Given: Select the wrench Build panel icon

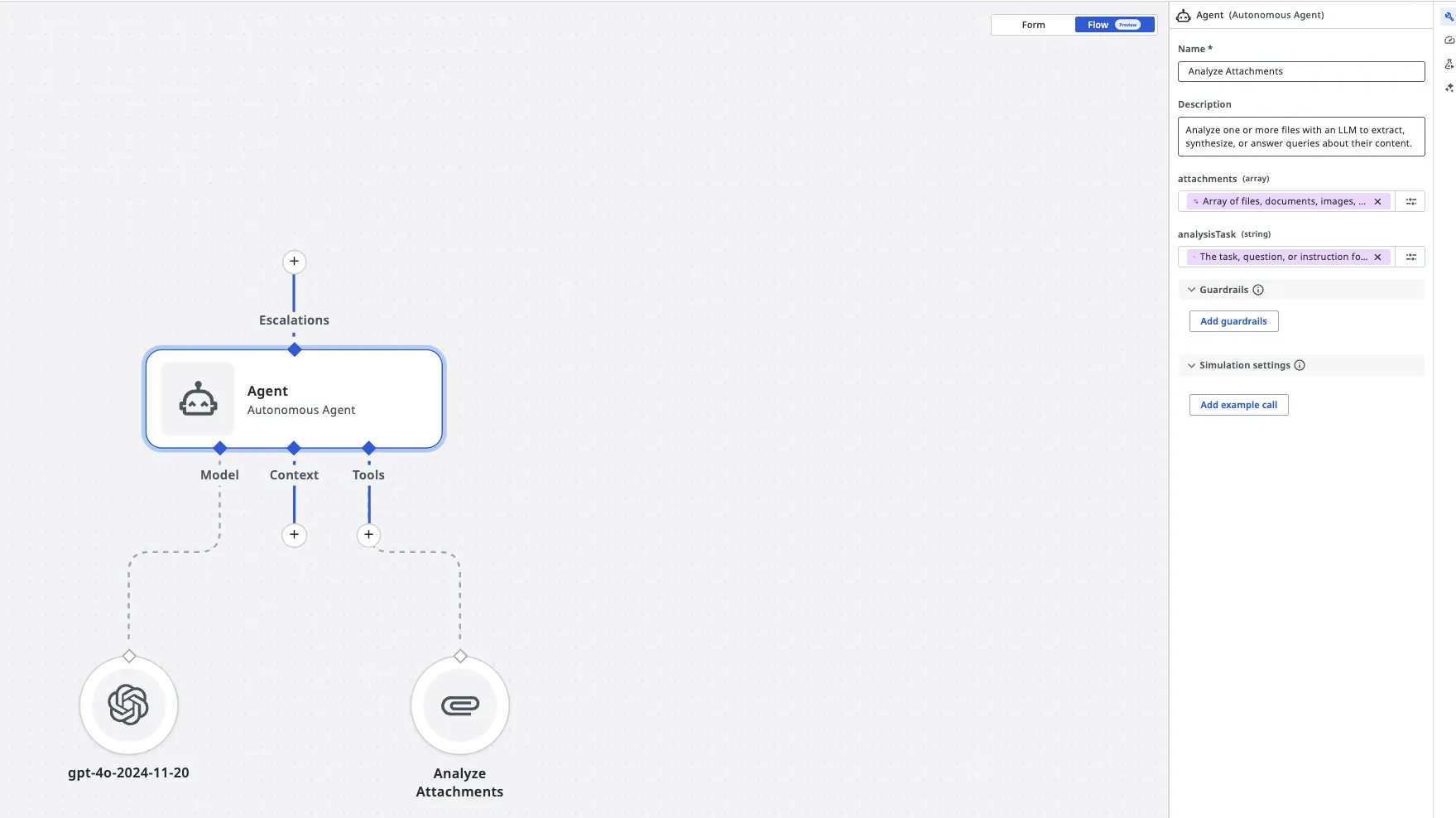Looking at the screenshot, I should coord(1449,15).
